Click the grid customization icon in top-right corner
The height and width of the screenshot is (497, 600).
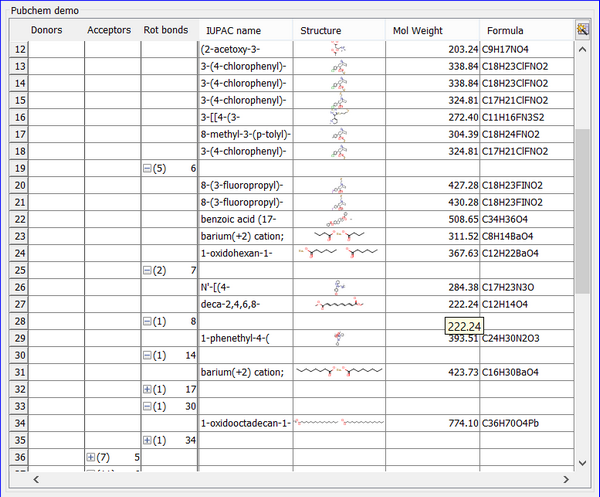click(x=582, y=30)
